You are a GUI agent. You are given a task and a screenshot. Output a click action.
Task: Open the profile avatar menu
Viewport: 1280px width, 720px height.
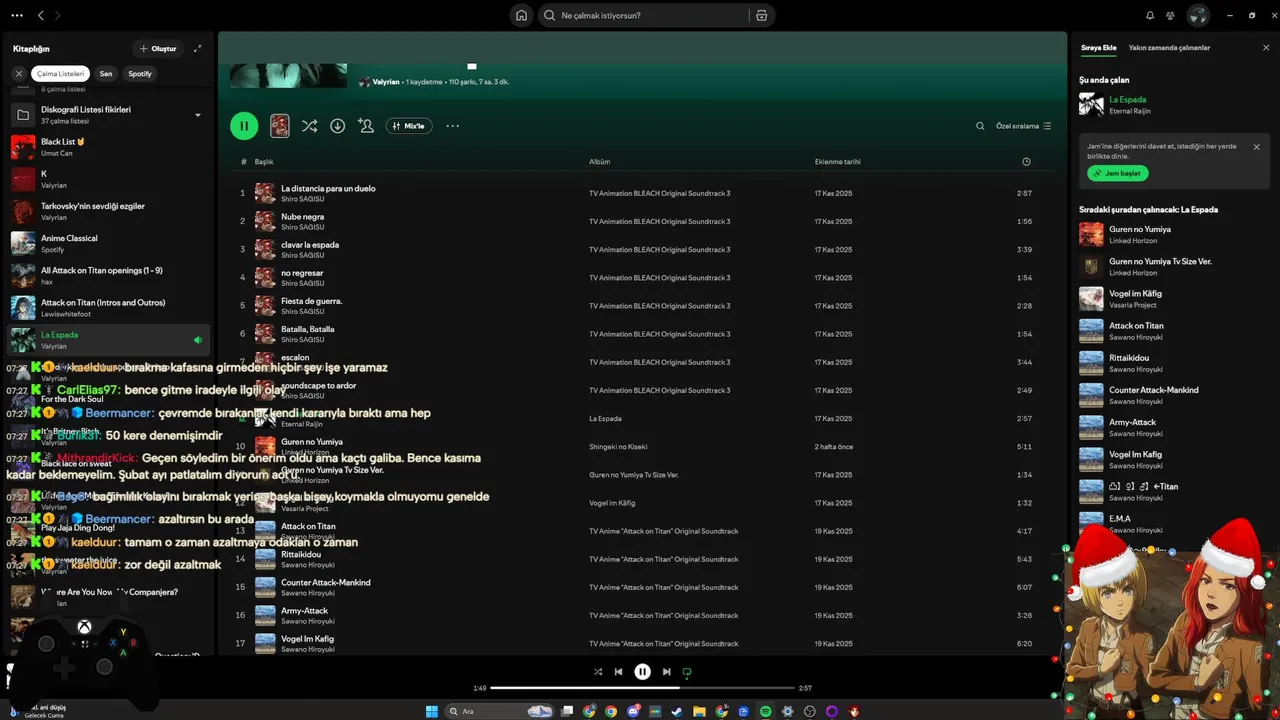click(x=1198, y=15)
